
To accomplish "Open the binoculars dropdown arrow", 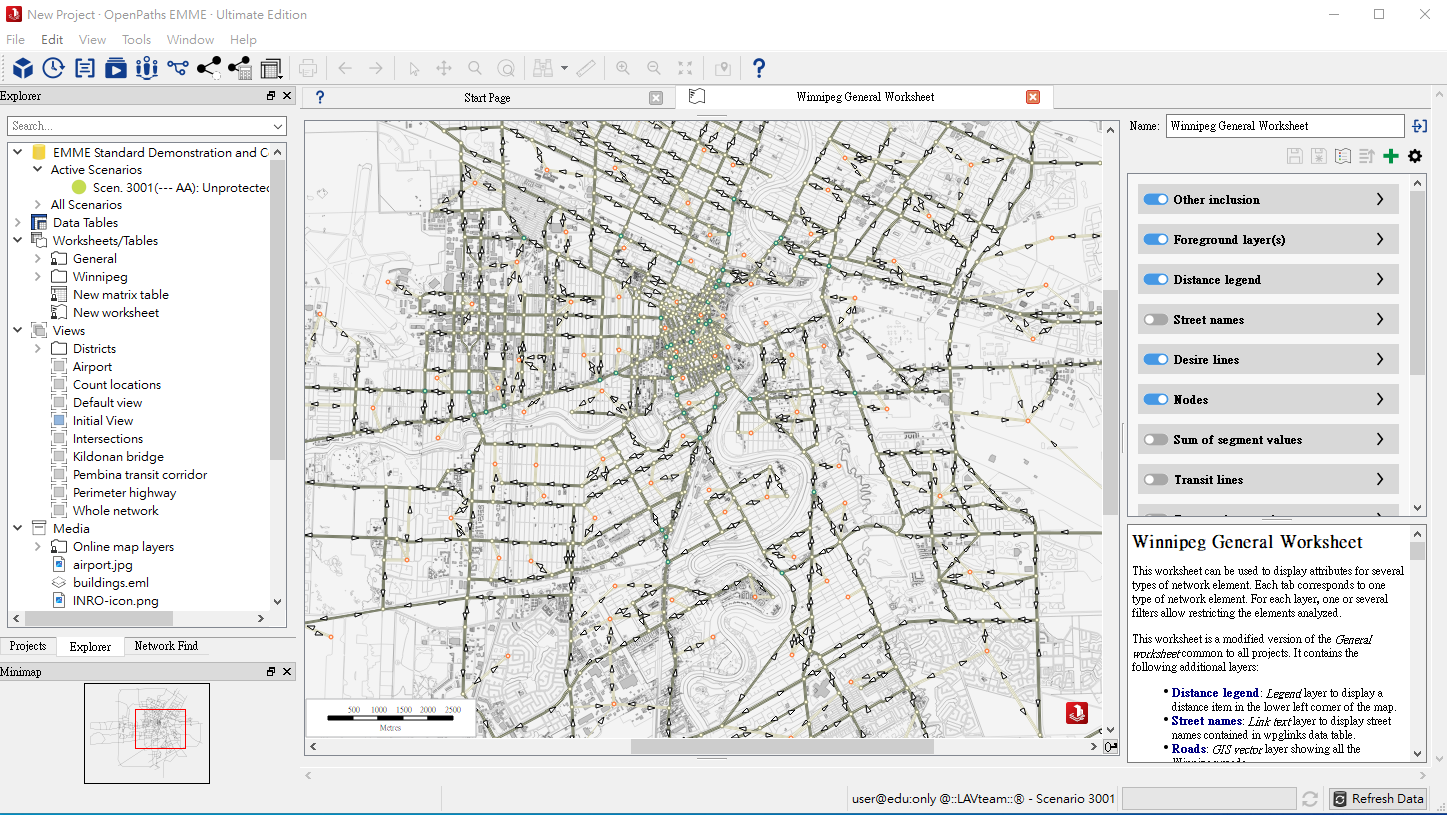I will pos(565,68).
